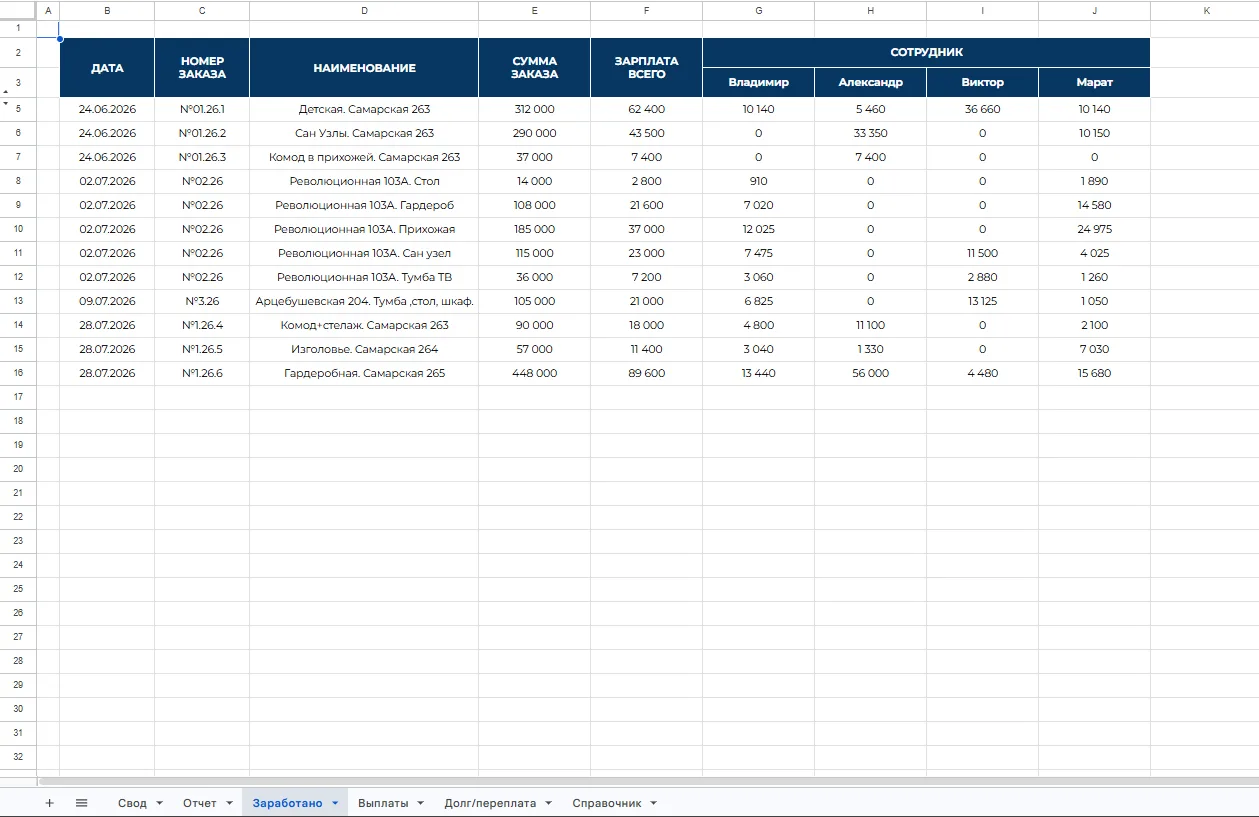
Task: Click the СУММА ЗАКАЗА header cell
Action: coord(534,68)
